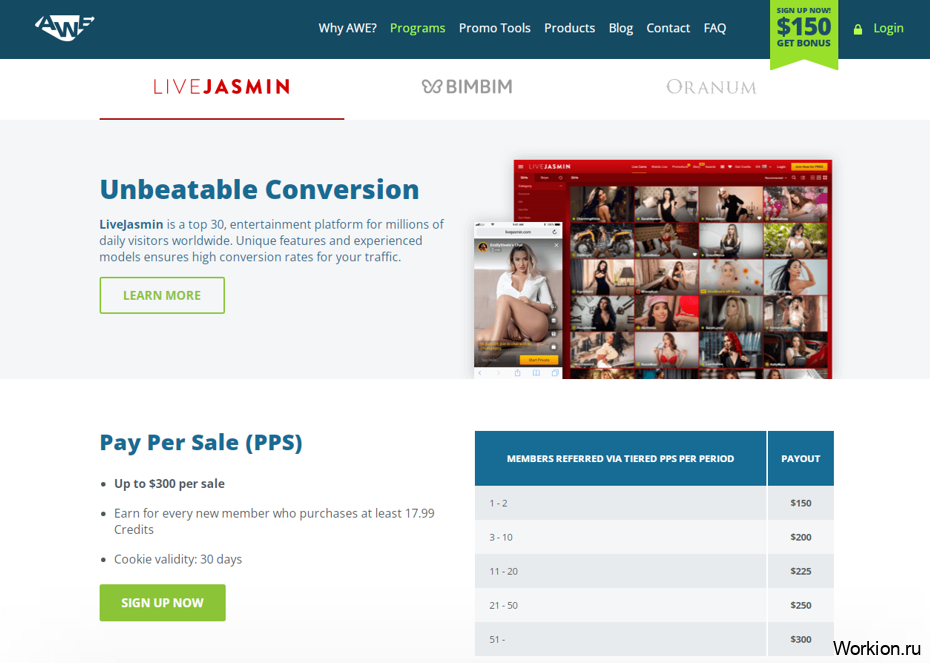This screenshot has width=930, height=663.
Task: Click the LEARN MORE button
Action: 162,295
